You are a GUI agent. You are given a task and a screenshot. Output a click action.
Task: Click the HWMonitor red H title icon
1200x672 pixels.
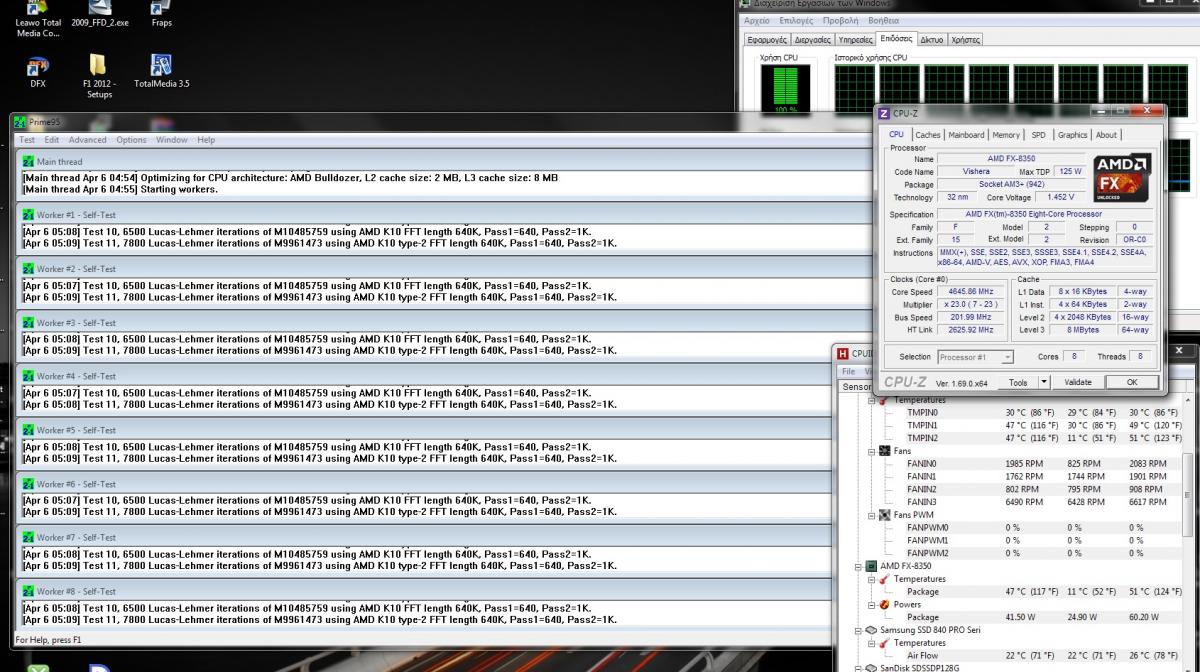click(843, 353)
